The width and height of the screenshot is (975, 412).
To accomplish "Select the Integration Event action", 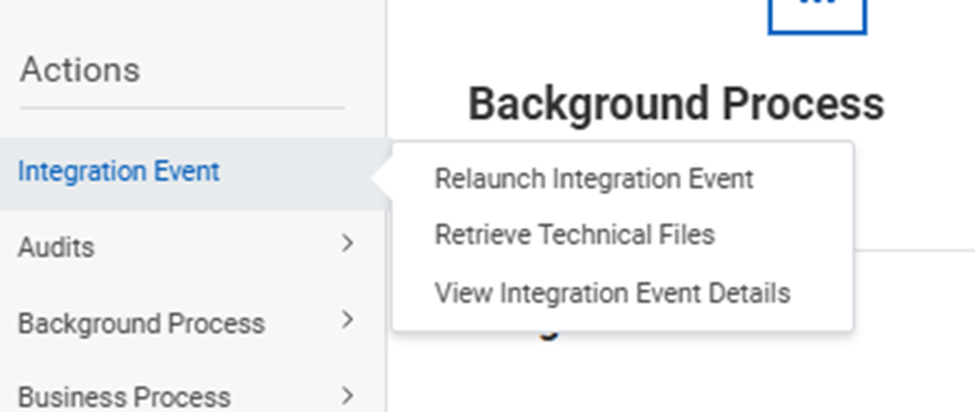I will coord(119,172).
